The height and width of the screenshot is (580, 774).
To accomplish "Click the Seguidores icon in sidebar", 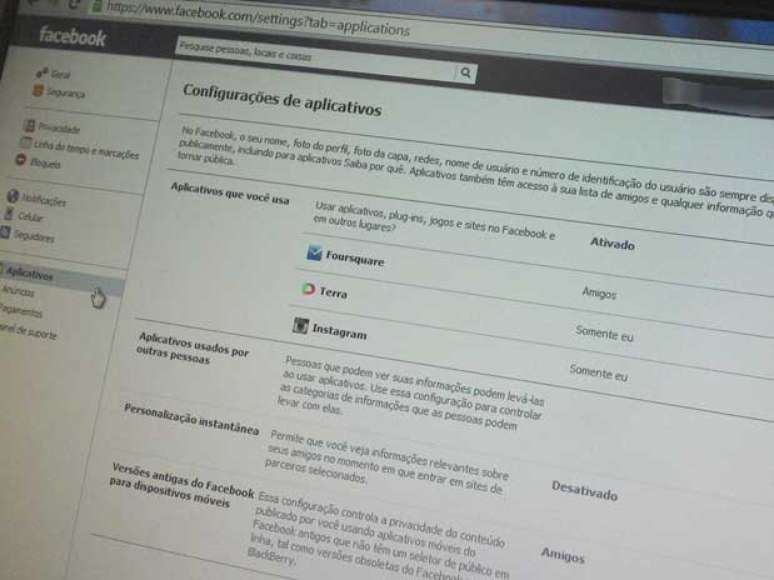I will [x=5, y=232].
